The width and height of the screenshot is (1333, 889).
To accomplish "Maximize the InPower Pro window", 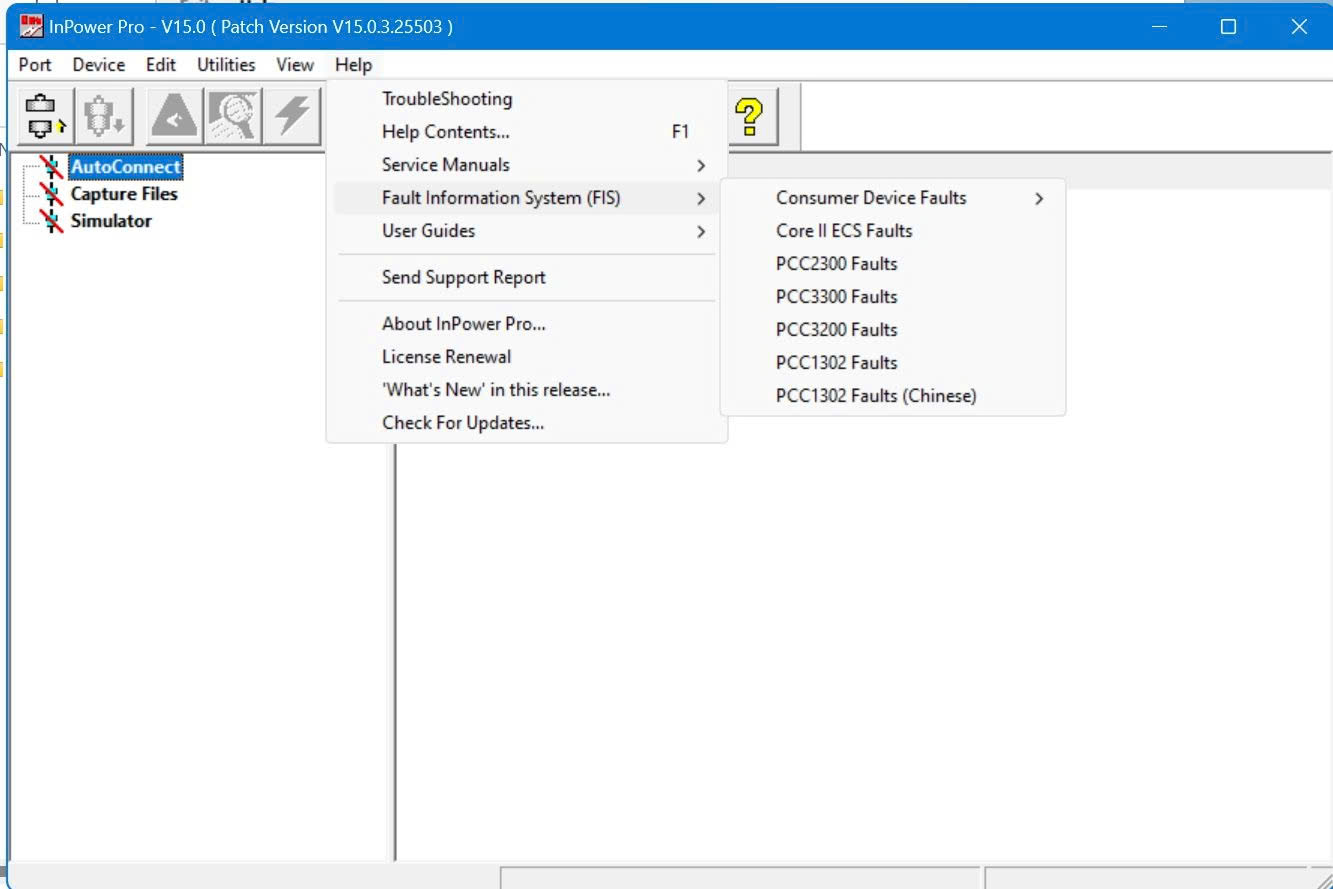I will (x=1229, y=27).
